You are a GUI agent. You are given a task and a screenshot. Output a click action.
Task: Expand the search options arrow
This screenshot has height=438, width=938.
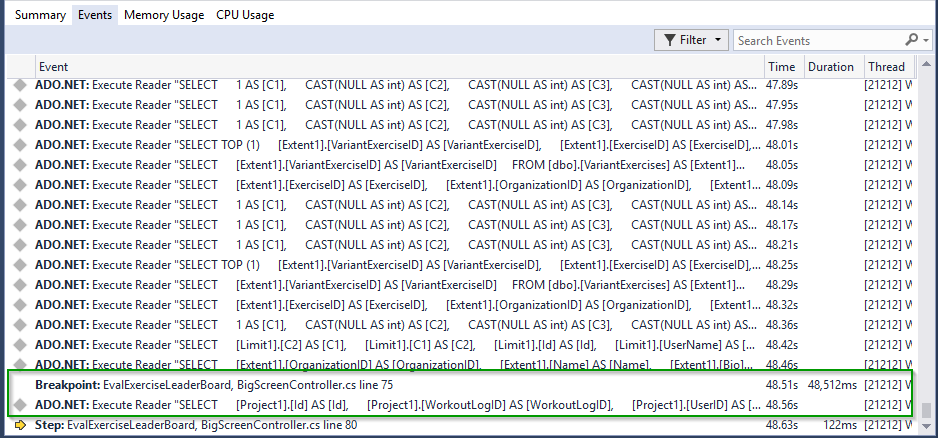(x=926, y=41)
